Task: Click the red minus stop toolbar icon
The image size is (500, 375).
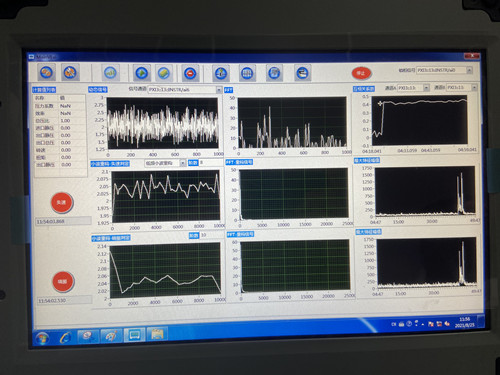Action: [x=190, y=73]
